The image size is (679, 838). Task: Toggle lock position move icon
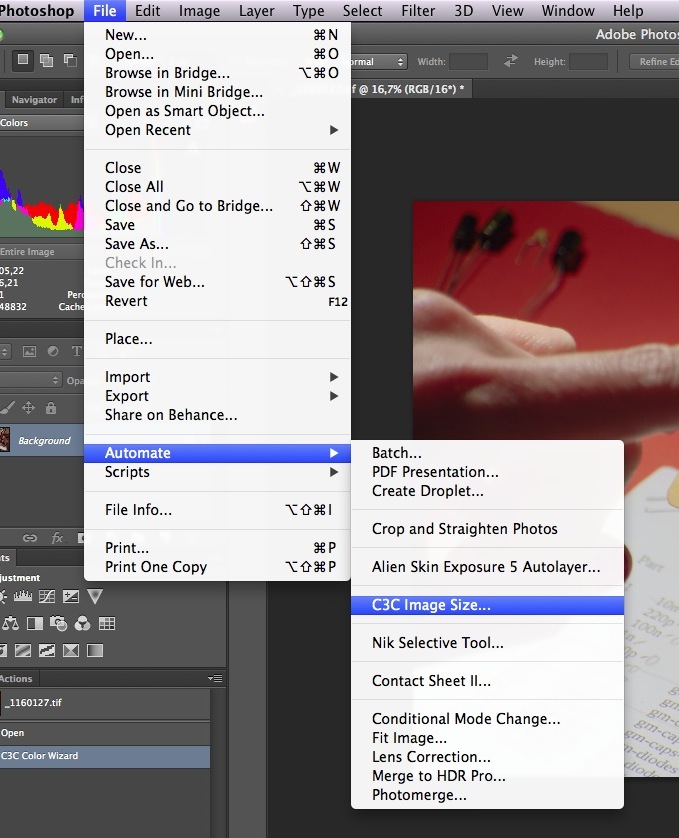click(28, 408)
